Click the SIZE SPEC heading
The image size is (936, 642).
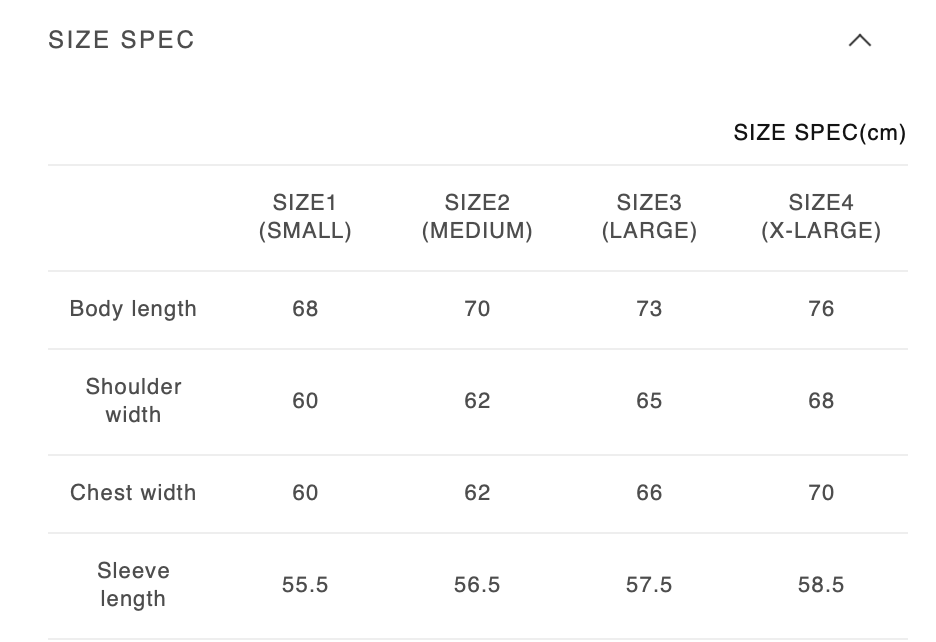pyautogui.click(x=121, y=40)
